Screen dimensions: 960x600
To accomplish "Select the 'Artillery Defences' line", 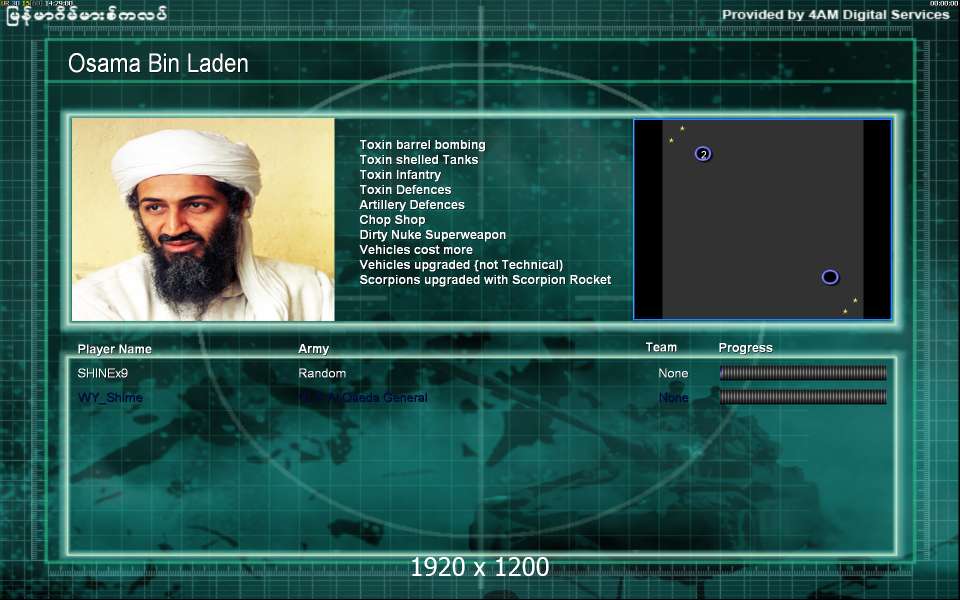I will tap(412, 205).
